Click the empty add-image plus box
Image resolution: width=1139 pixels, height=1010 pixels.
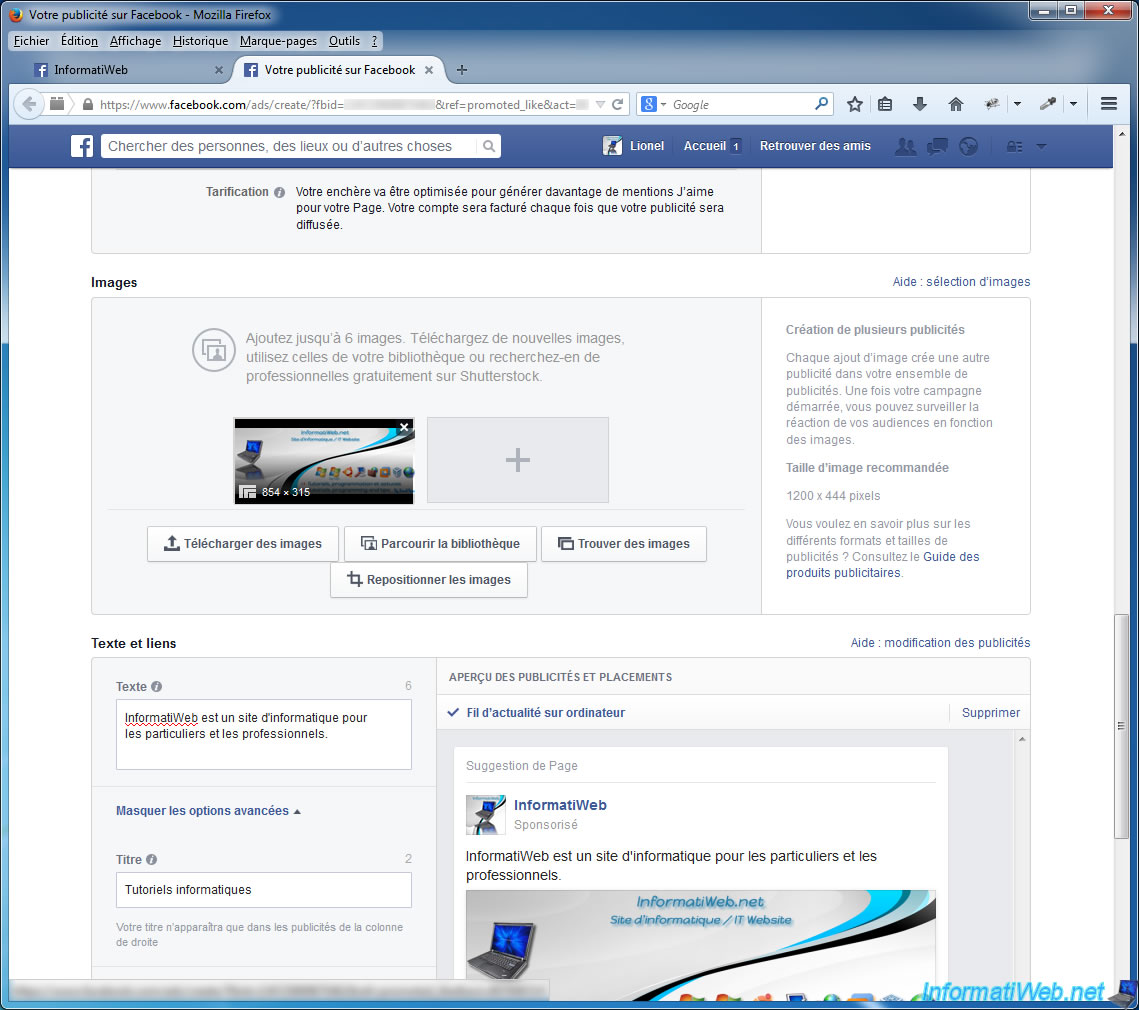tap(518, 460)
